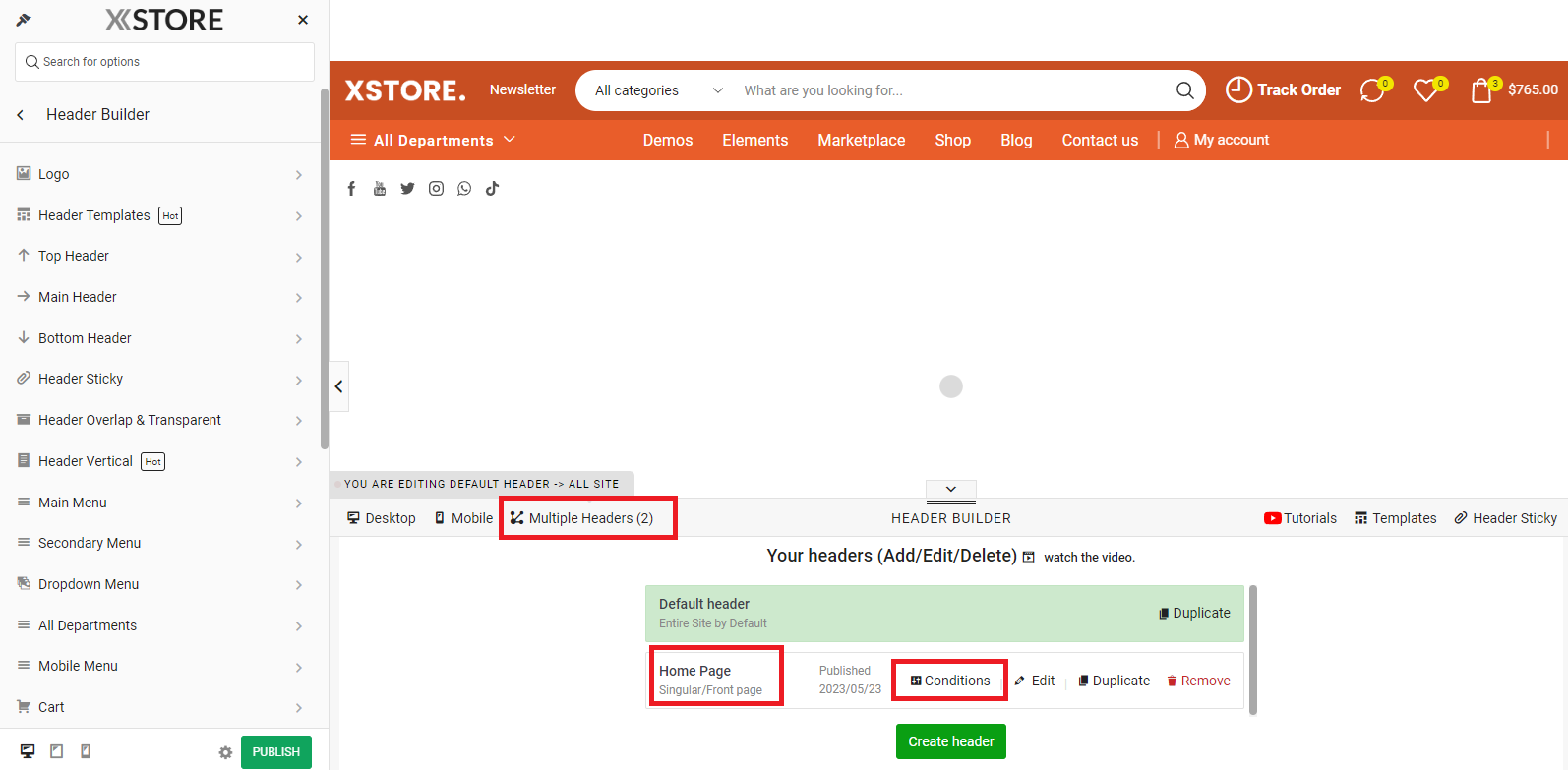The image size is (1568, 770).
Task: Click the product search input field
Action: click(x=949, y=90)
